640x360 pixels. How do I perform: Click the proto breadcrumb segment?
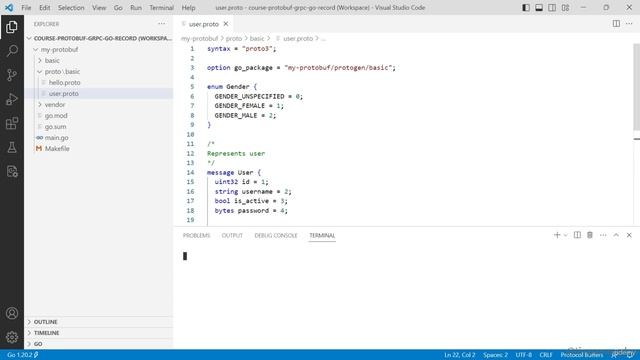(234, 38)
